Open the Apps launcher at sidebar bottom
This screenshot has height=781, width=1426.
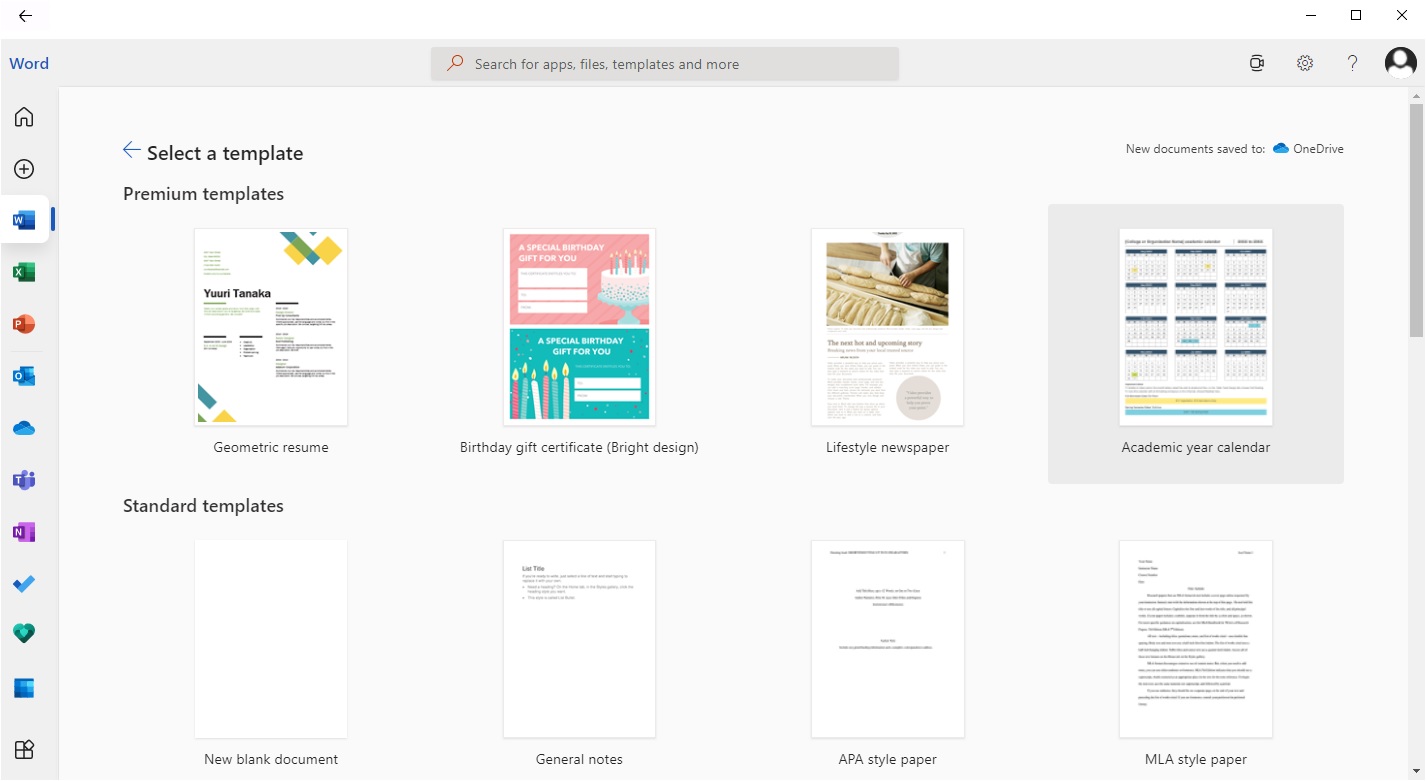pos(23,749)
